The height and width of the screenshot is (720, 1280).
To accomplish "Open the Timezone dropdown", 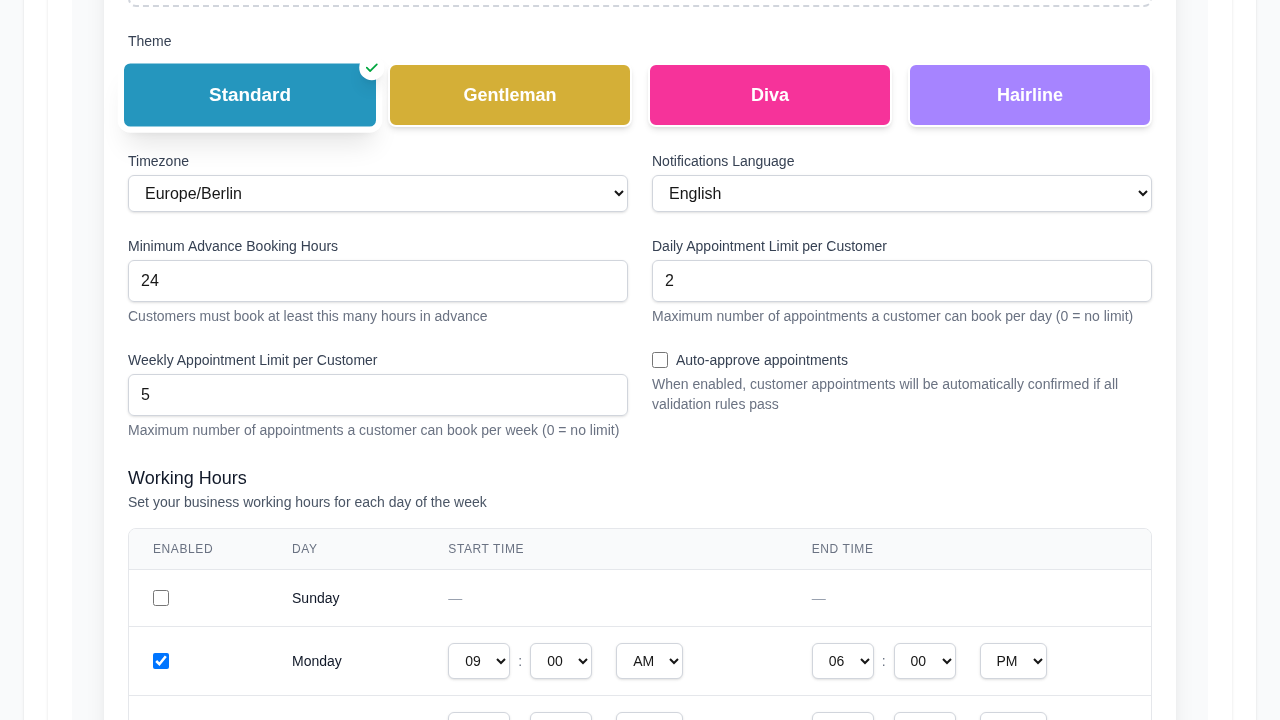I will (378, 194).
